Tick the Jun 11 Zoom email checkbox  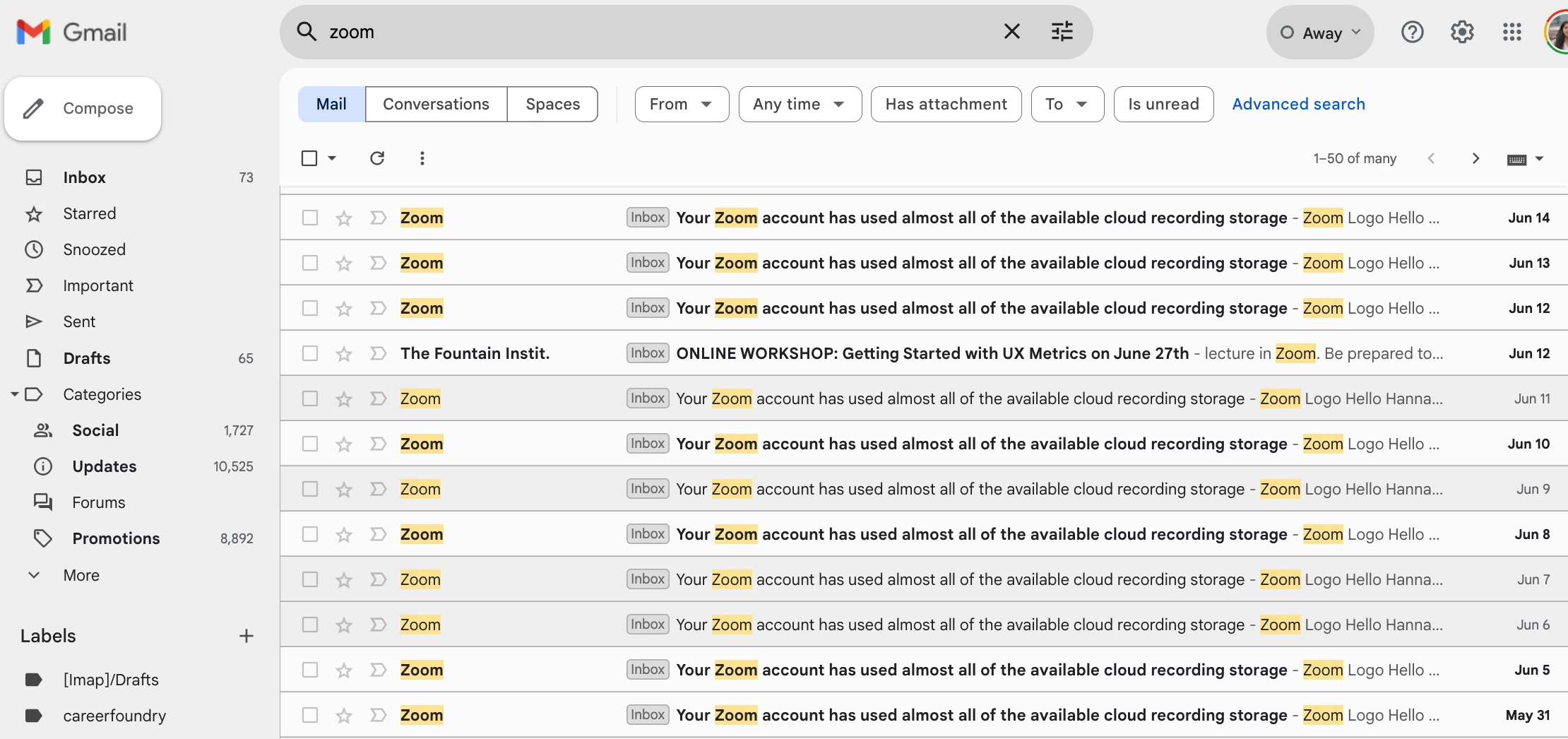click(309, 398)
